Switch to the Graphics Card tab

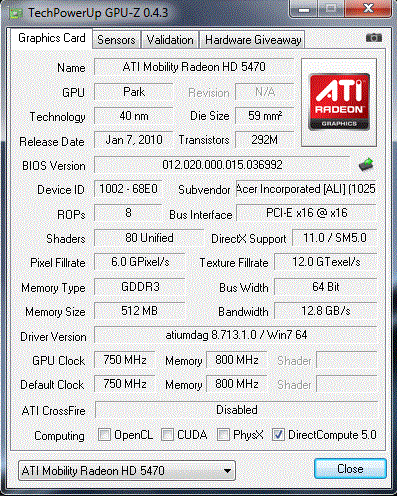[52, 38]
